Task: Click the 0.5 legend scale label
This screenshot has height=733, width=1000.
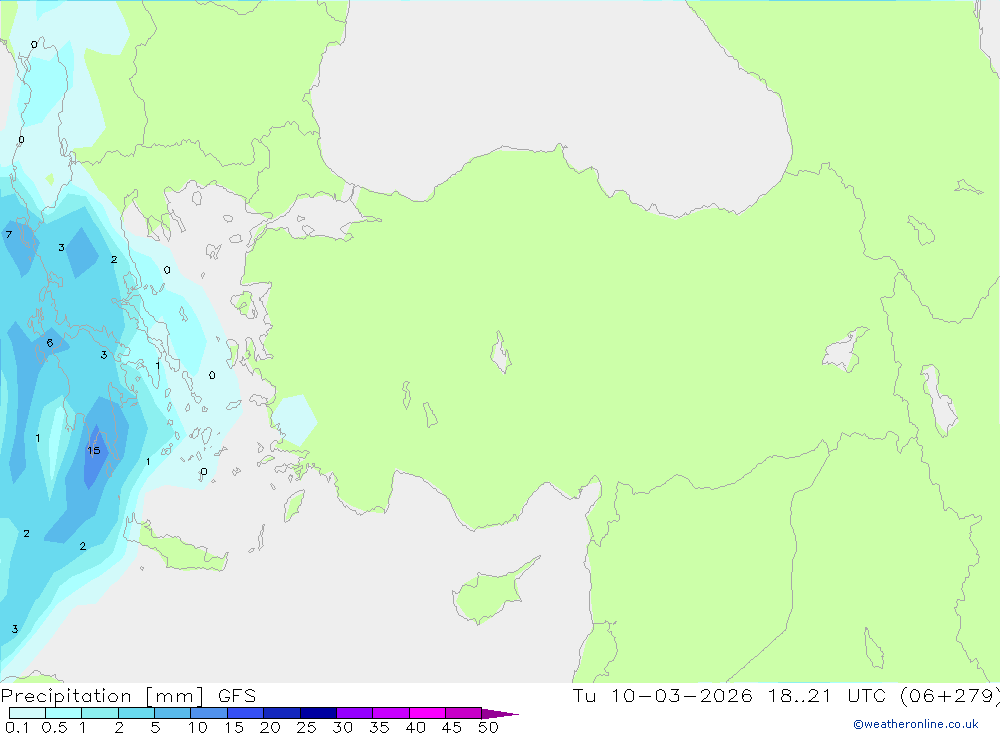Action: point(54,727)
